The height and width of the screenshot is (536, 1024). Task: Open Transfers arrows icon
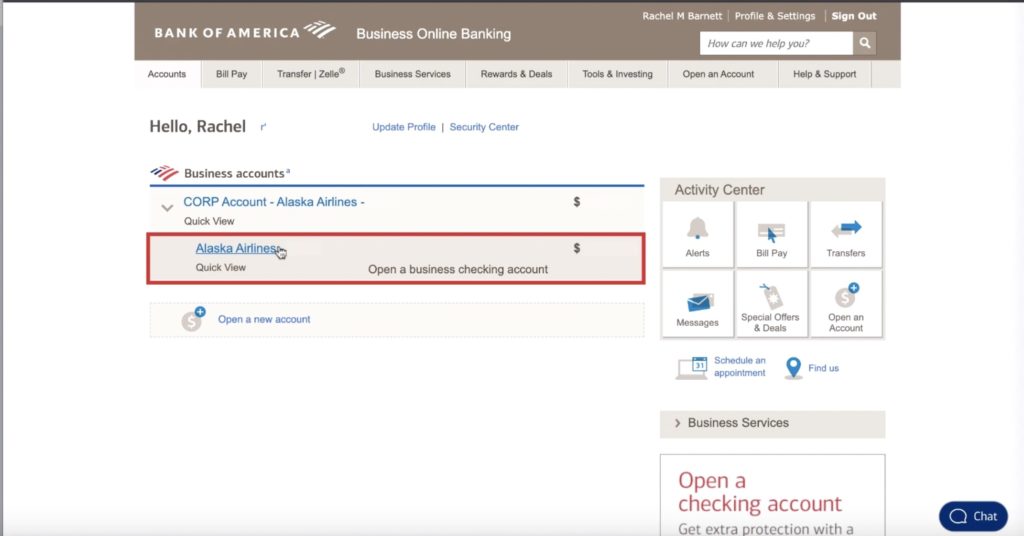click(846, 229)
